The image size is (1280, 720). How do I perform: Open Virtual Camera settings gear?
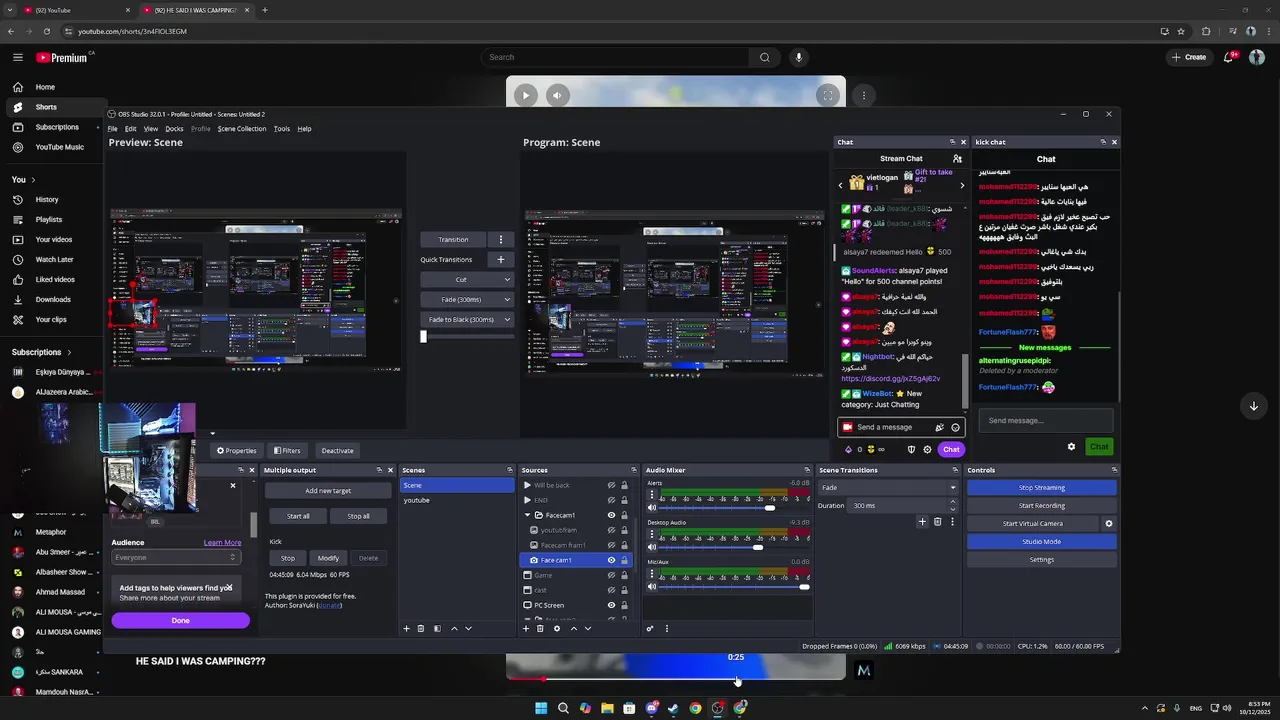pos(1108,524)
